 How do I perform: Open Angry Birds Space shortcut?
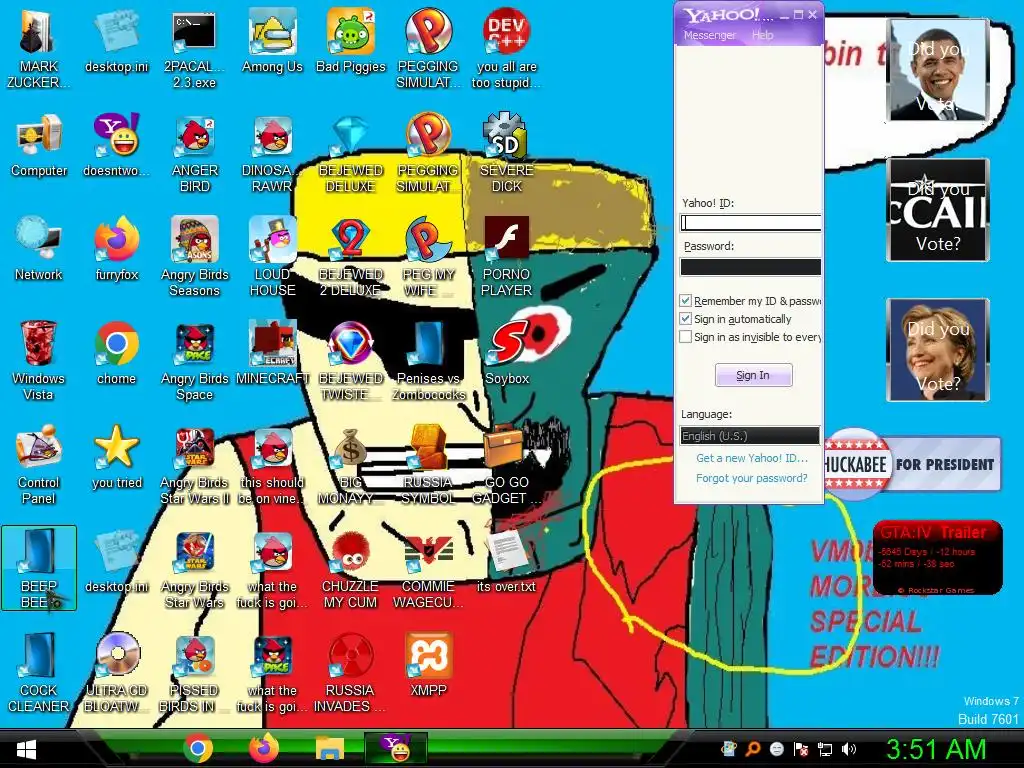pos(195,359)
